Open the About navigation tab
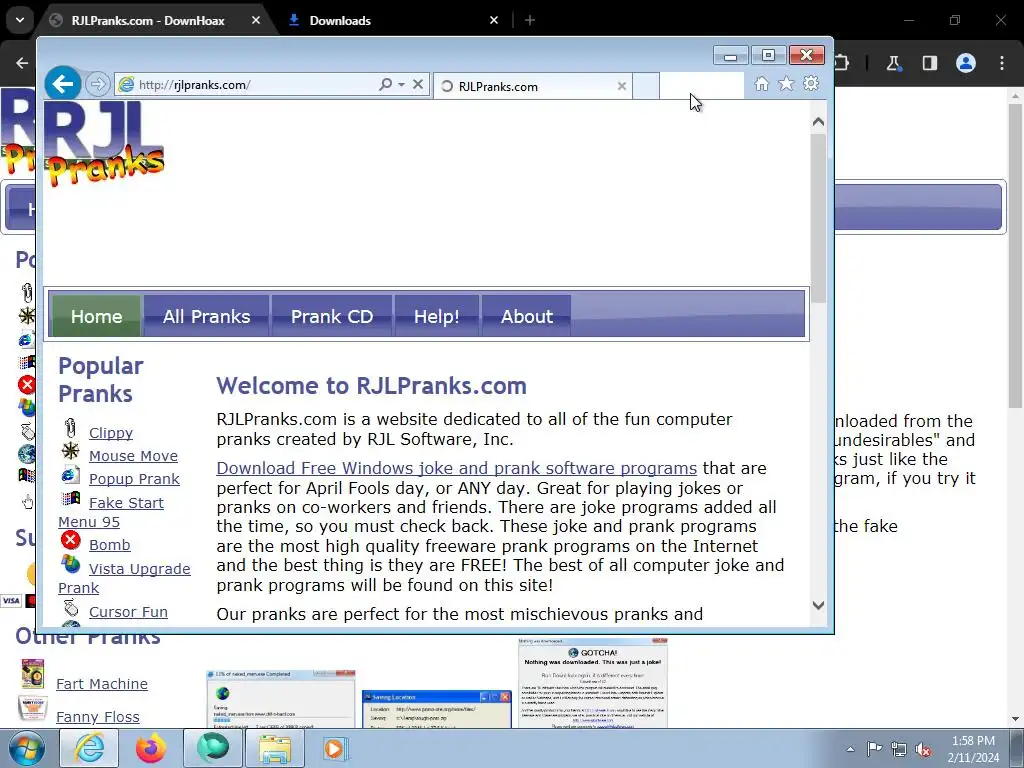Screen dimensions: 1024x768 coord(526,316)
